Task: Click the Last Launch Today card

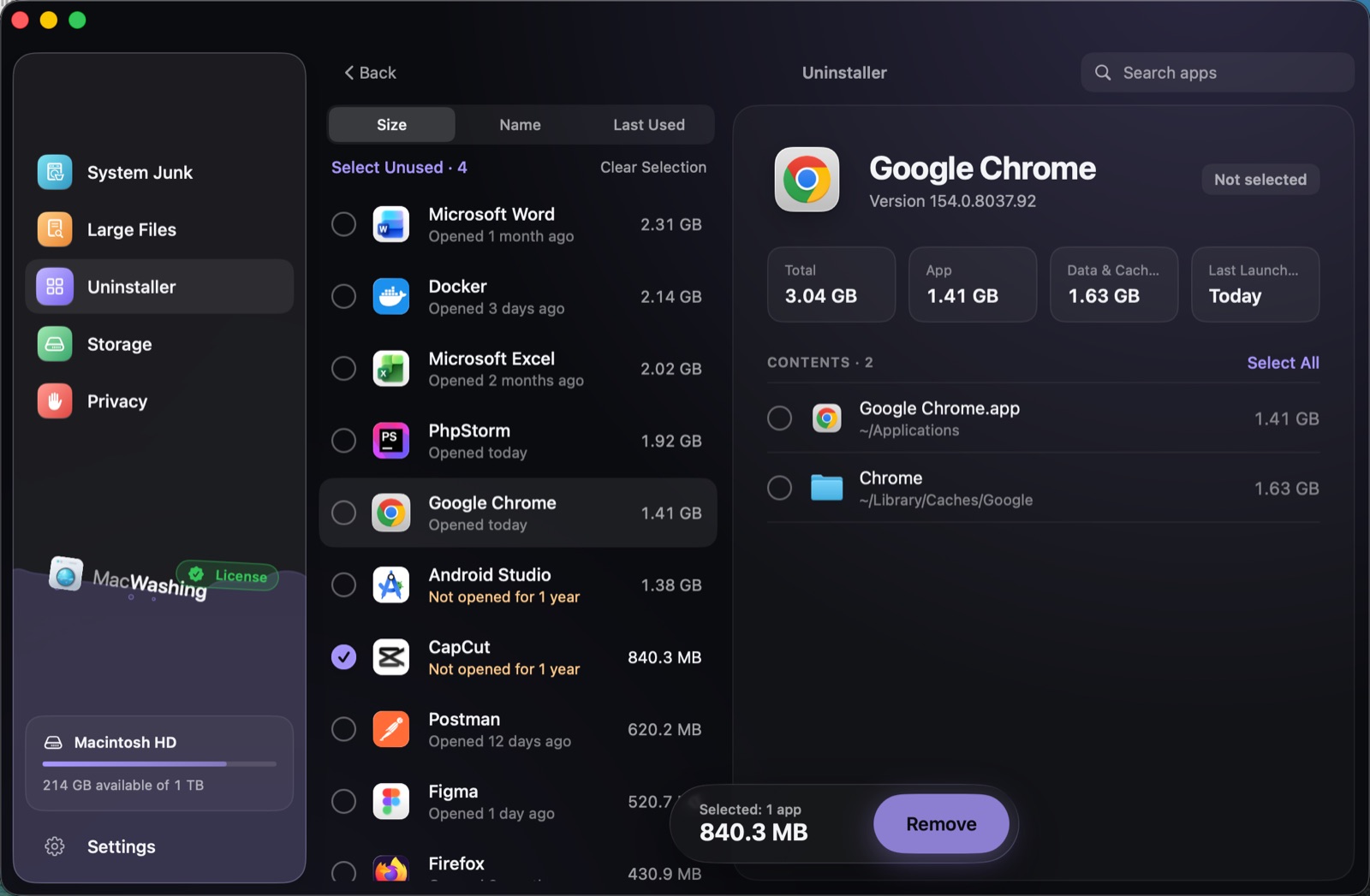Action: pyautogui.click(x=1255, y=285)
